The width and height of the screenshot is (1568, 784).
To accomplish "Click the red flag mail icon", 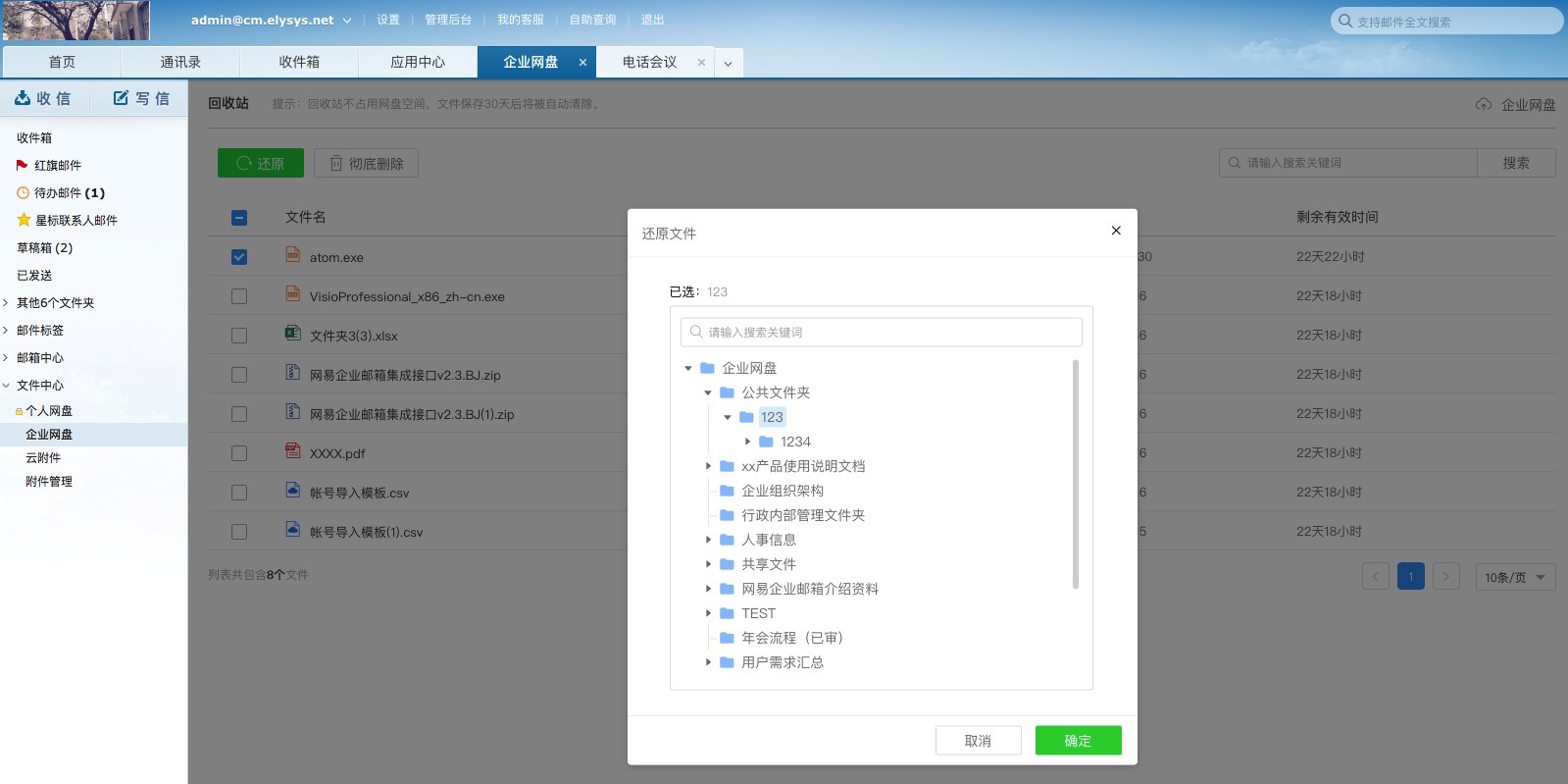I will (x=22, y=166).
